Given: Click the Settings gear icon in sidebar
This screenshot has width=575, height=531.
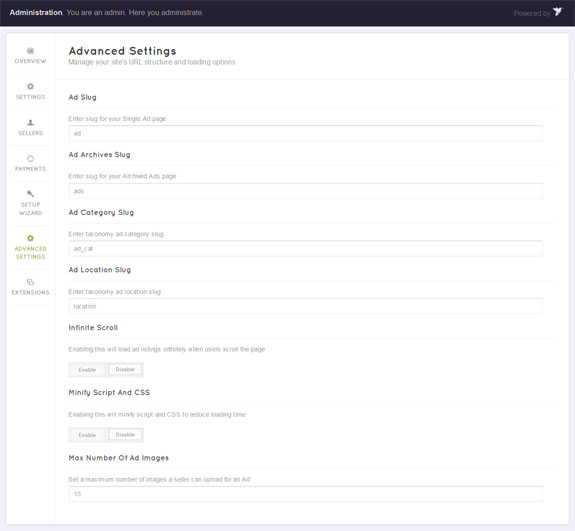Looking at the screenshot, I should click(x=30, y=86).
